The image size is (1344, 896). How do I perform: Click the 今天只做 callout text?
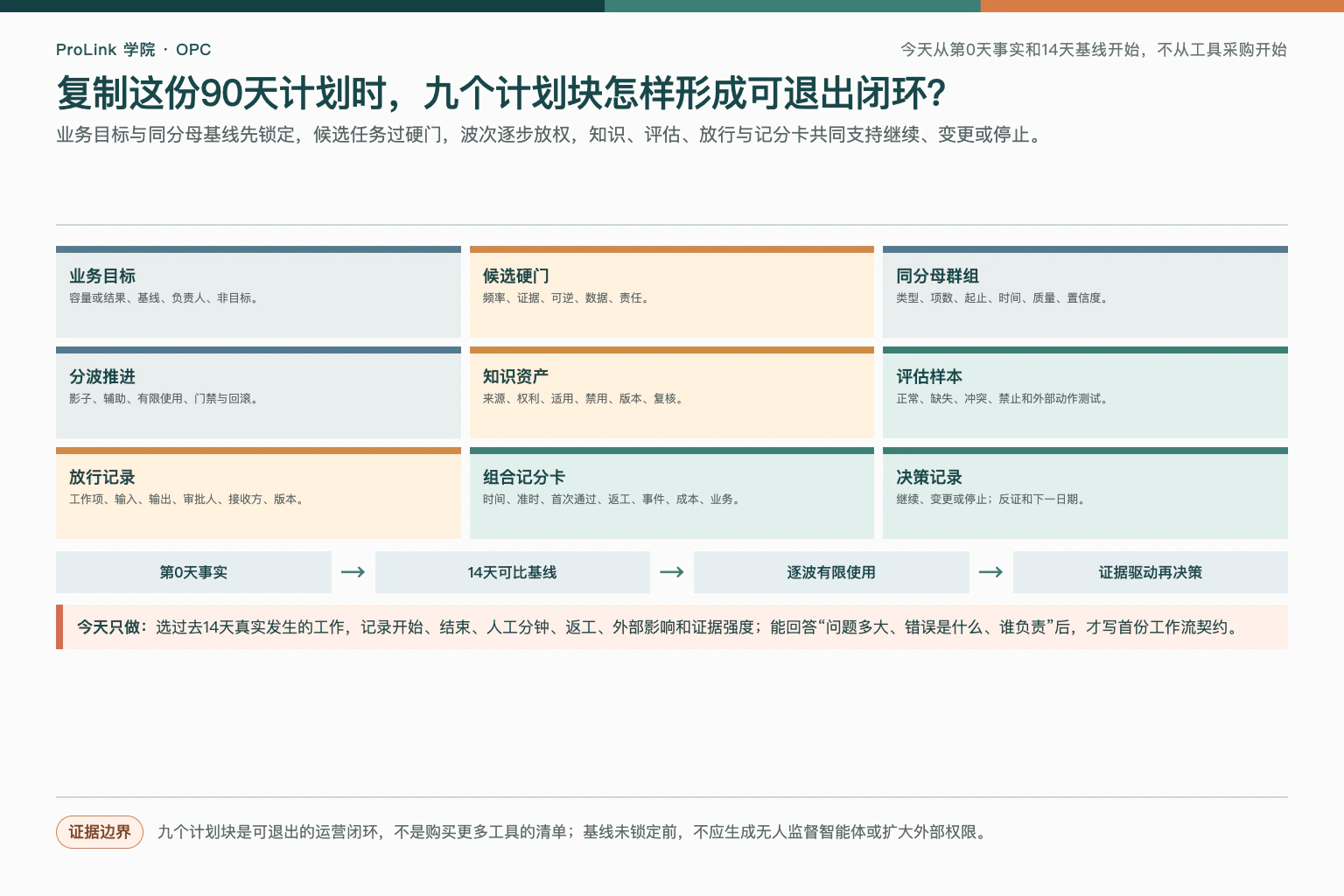659,627
